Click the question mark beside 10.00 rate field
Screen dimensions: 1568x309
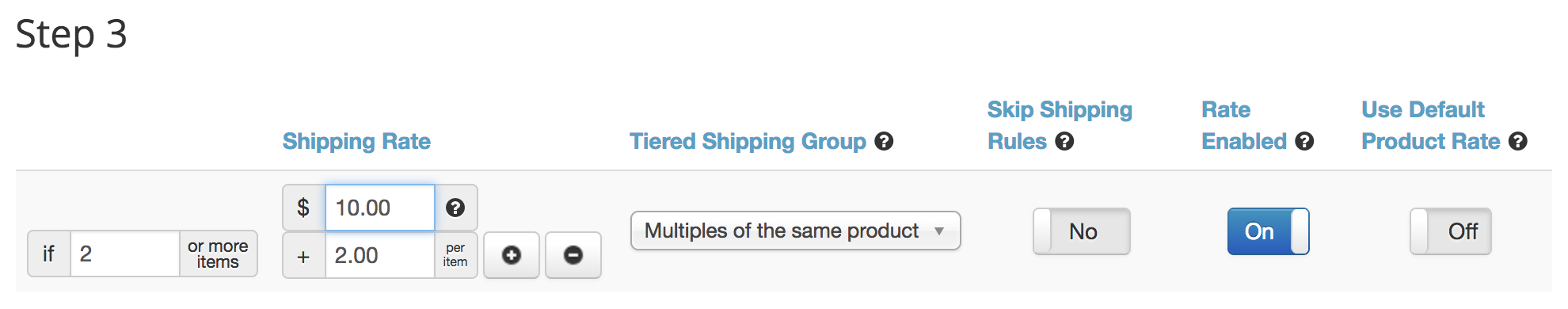[455, 208]
